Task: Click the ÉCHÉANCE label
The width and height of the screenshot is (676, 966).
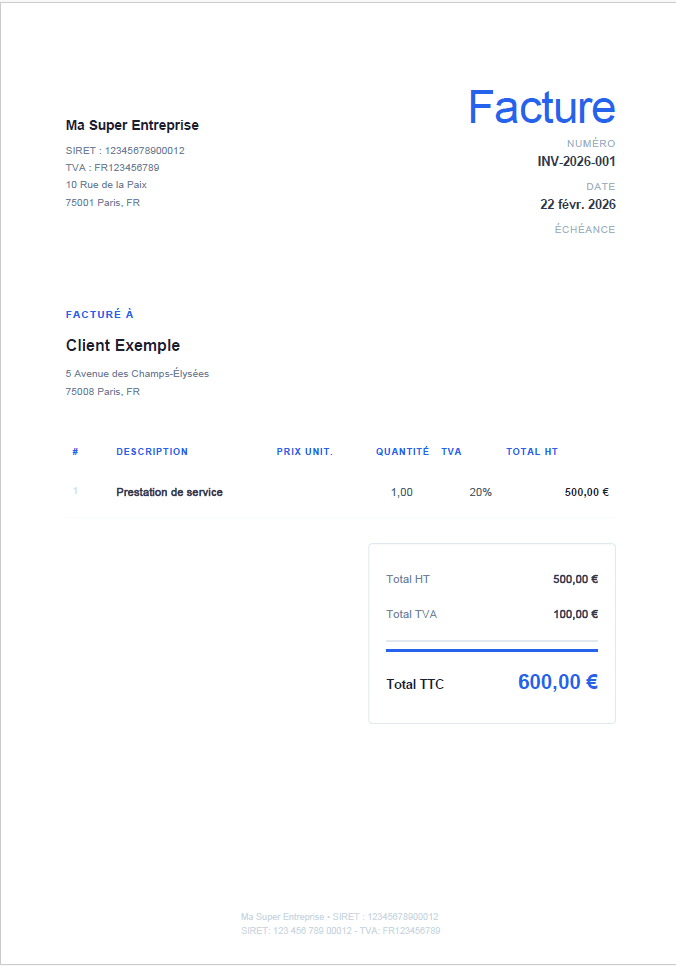Action: (585, 230)
